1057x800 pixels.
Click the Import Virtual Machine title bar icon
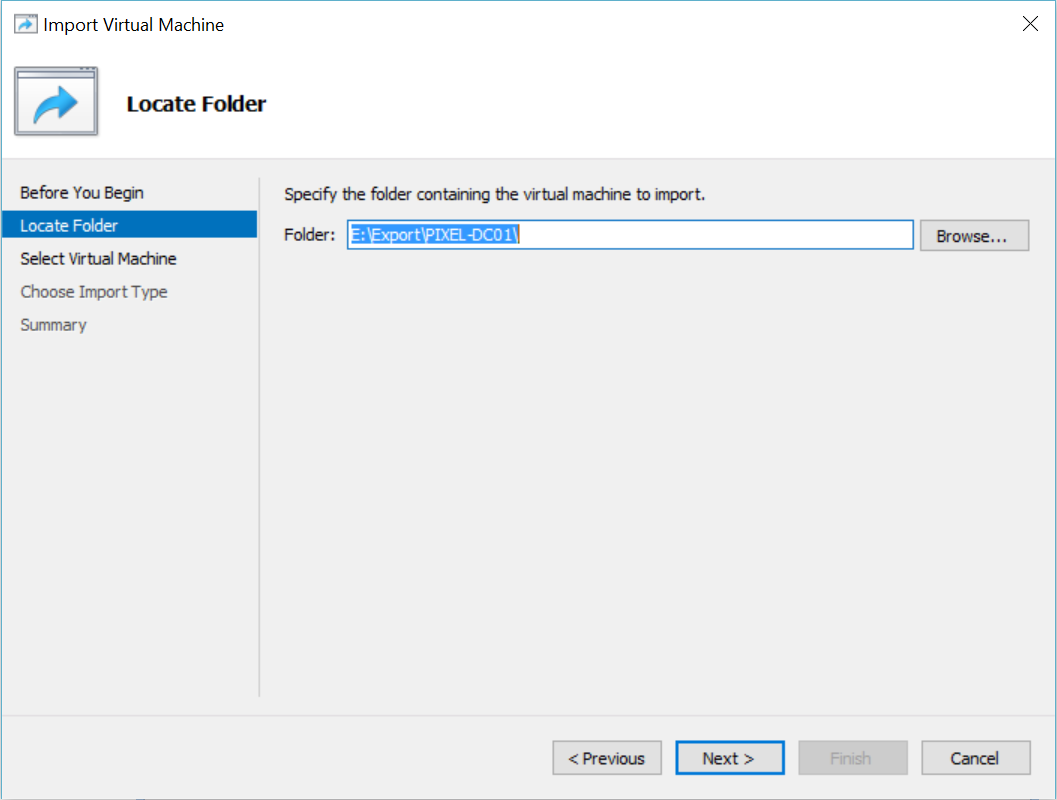(26, 25)
